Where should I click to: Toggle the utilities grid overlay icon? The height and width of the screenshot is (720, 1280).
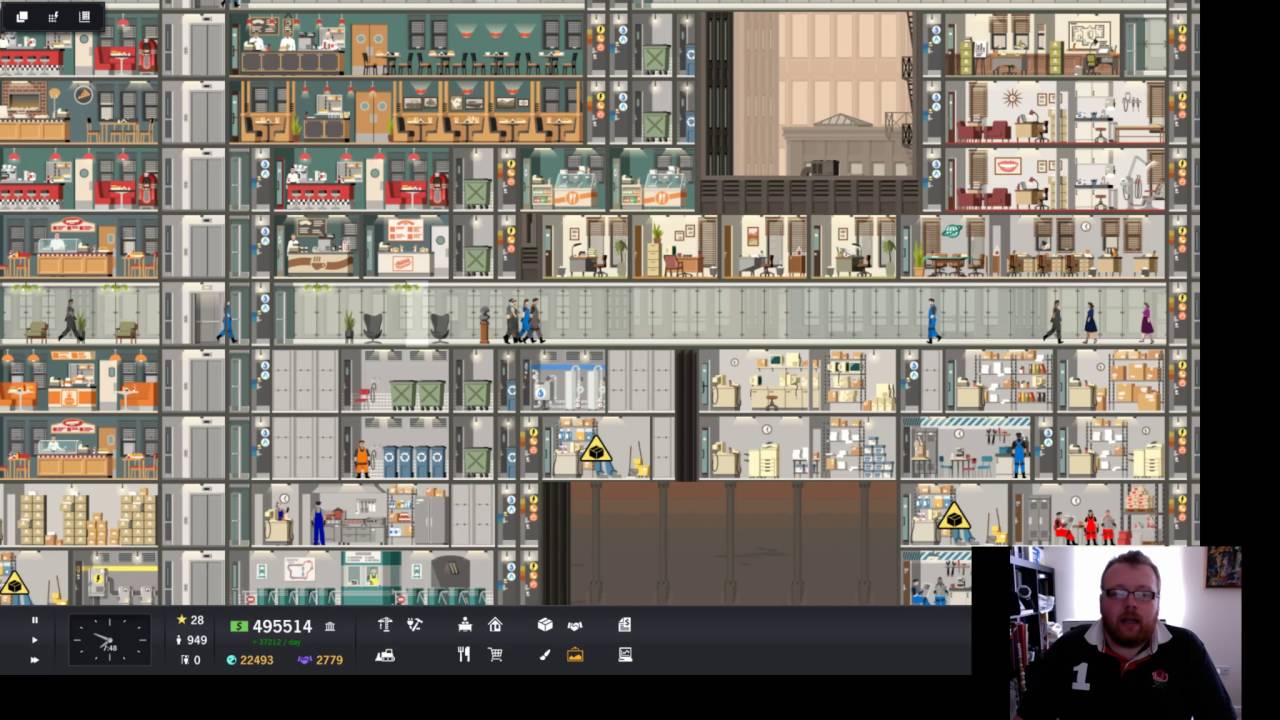pyautogui.click(x=53, y=16)
